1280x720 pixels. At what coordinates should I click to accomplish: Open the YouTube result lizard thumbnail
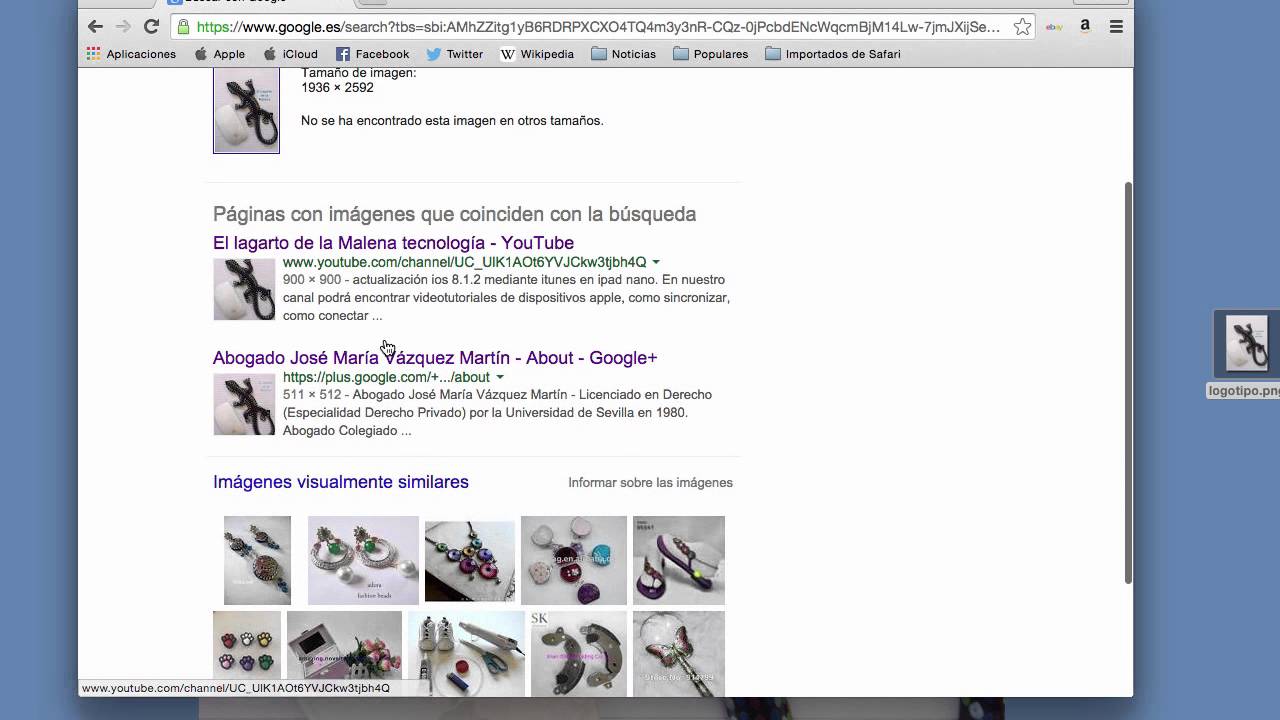244,289
